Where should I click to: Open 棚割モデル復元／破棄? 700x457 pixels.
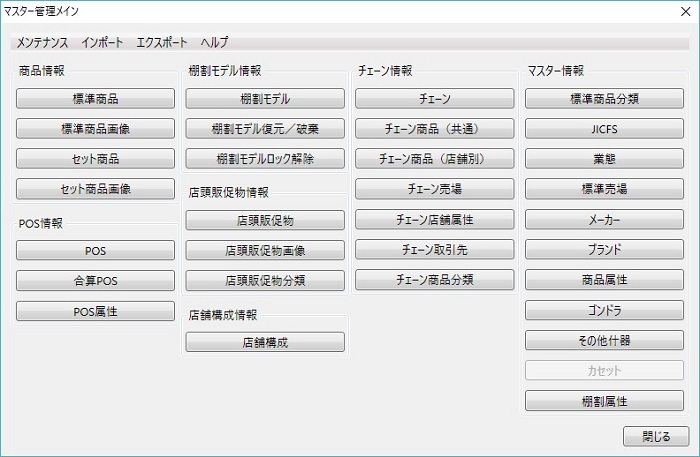(x=265, y=129)
